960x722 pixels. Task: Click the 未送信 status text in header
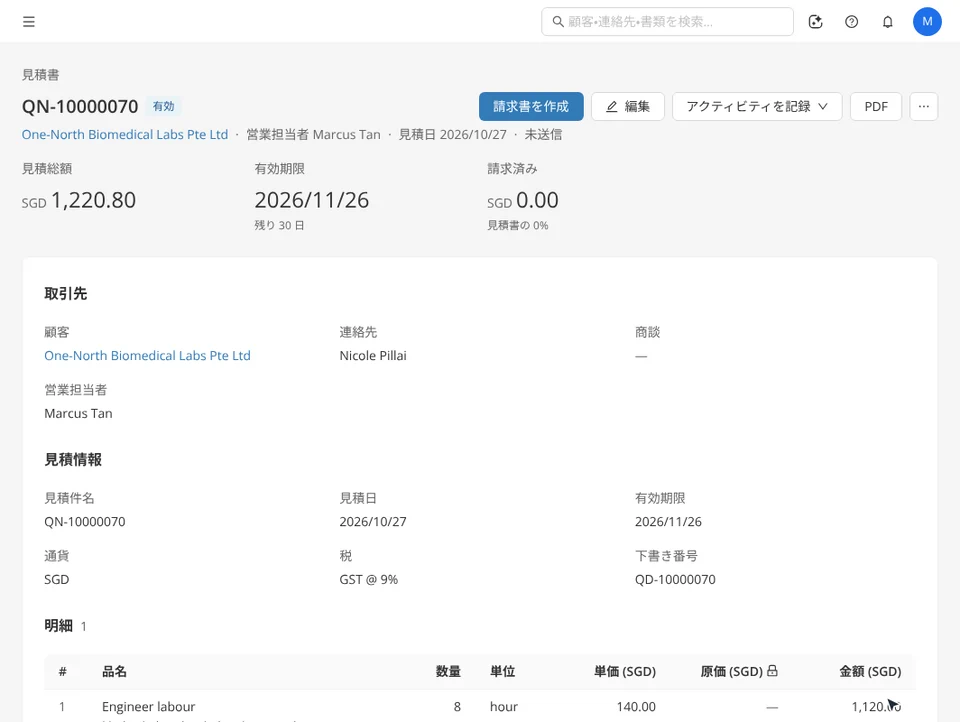(x=543, y=135)
